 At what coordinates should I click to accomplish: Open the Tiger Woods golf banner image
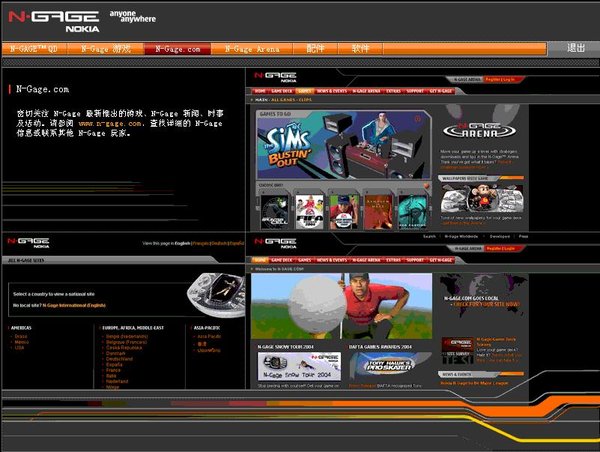(x=341, y=306)
